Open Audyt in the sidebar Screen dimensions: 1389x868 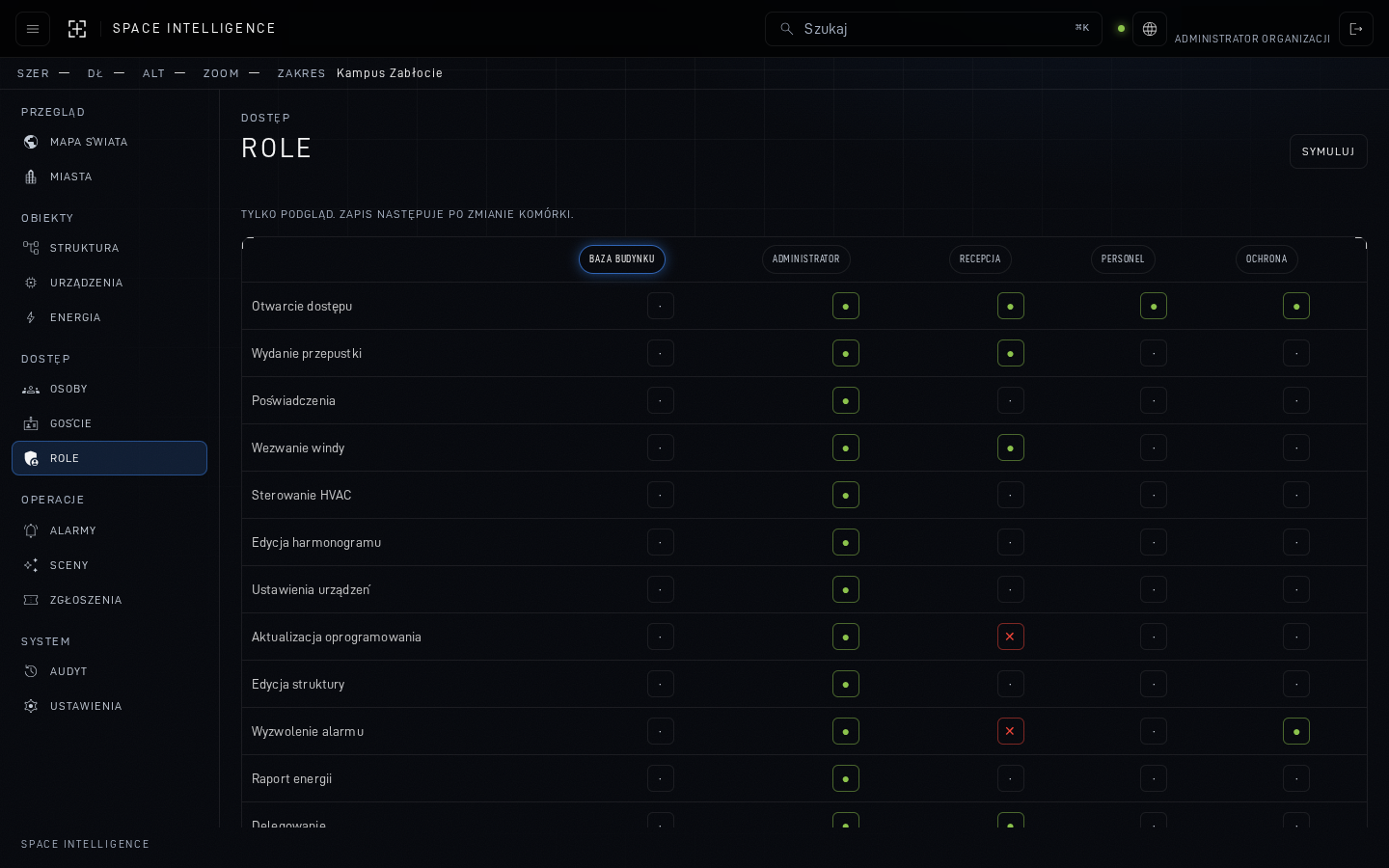[109, 671]
